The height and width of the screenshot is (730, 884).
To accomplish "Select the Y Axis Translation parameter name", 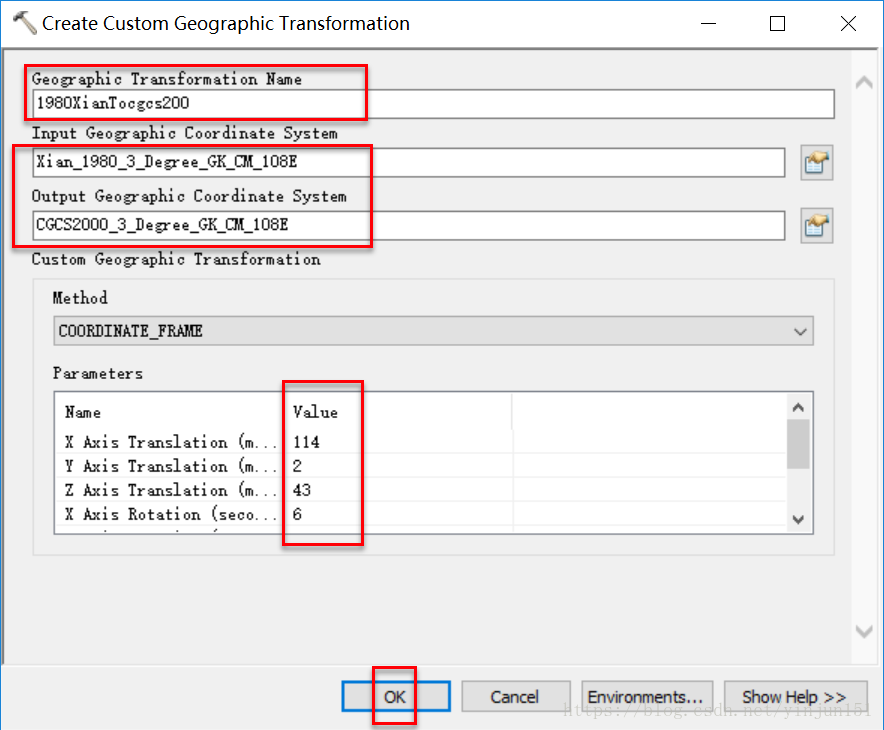I will 170,466.
